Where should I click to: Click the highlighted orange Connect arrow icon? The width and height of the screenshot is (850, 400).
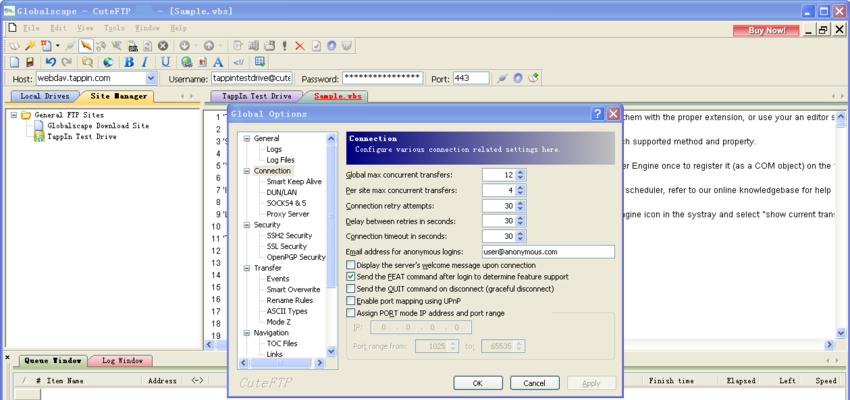[x=86, y=46]
